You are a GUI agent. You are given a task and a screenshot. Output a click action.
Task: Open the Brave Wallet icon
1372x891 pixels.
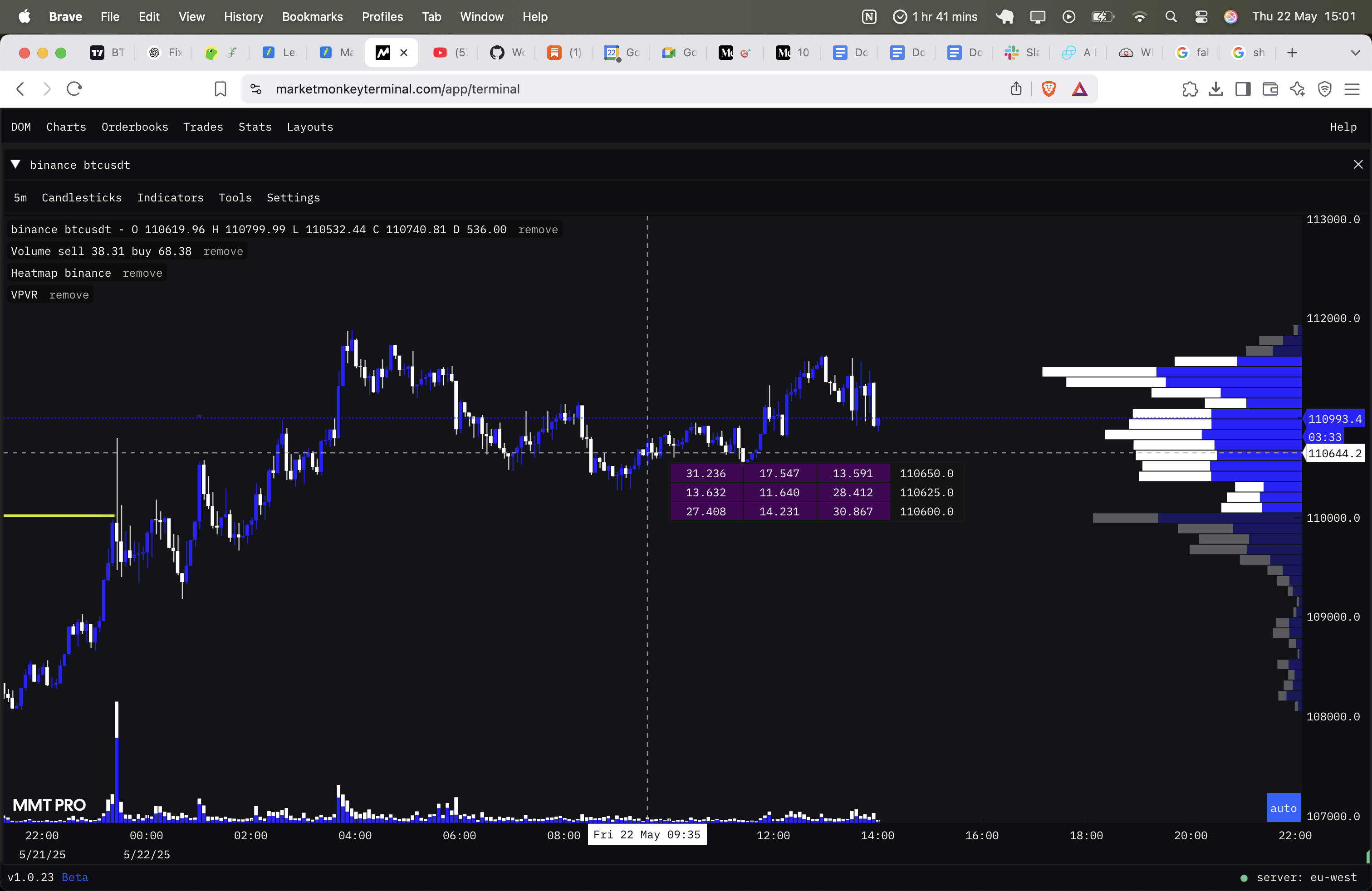pyautogui.click(x=1270, y=89)
